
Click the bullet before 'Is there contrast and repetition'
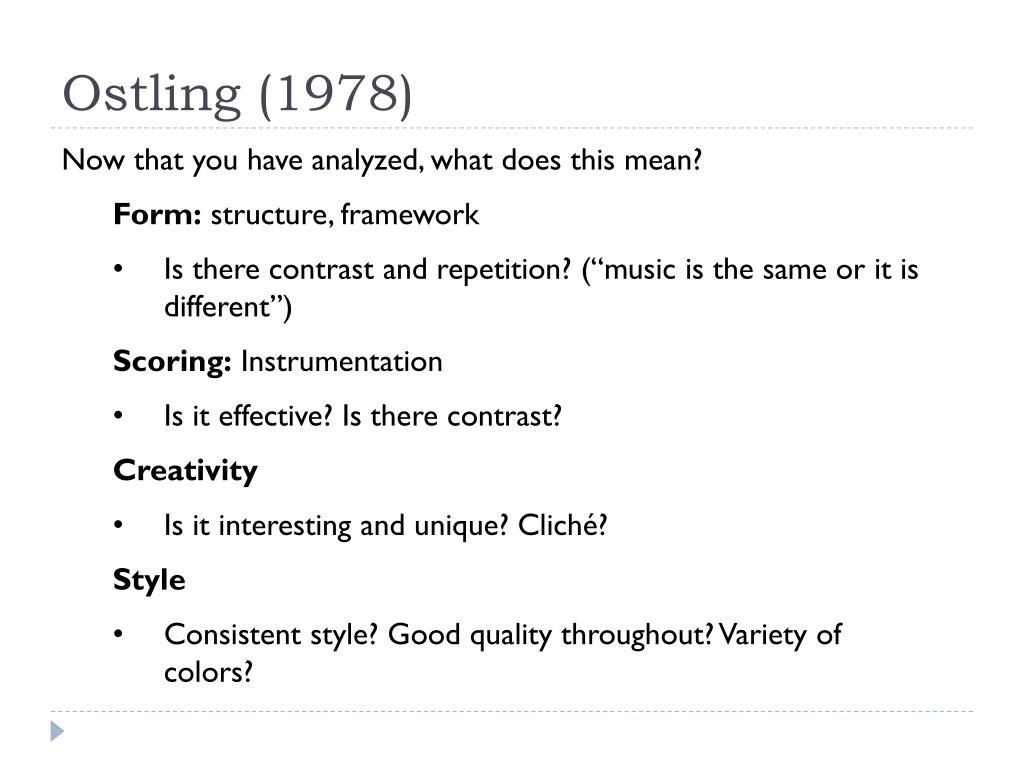coord(118,269)
